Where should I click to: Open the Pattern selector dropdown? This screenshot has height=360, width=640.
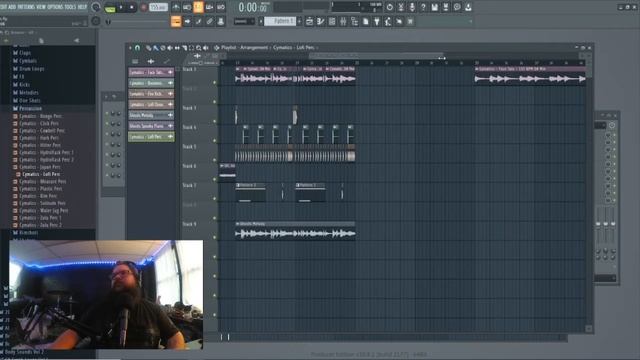(280, 21)
